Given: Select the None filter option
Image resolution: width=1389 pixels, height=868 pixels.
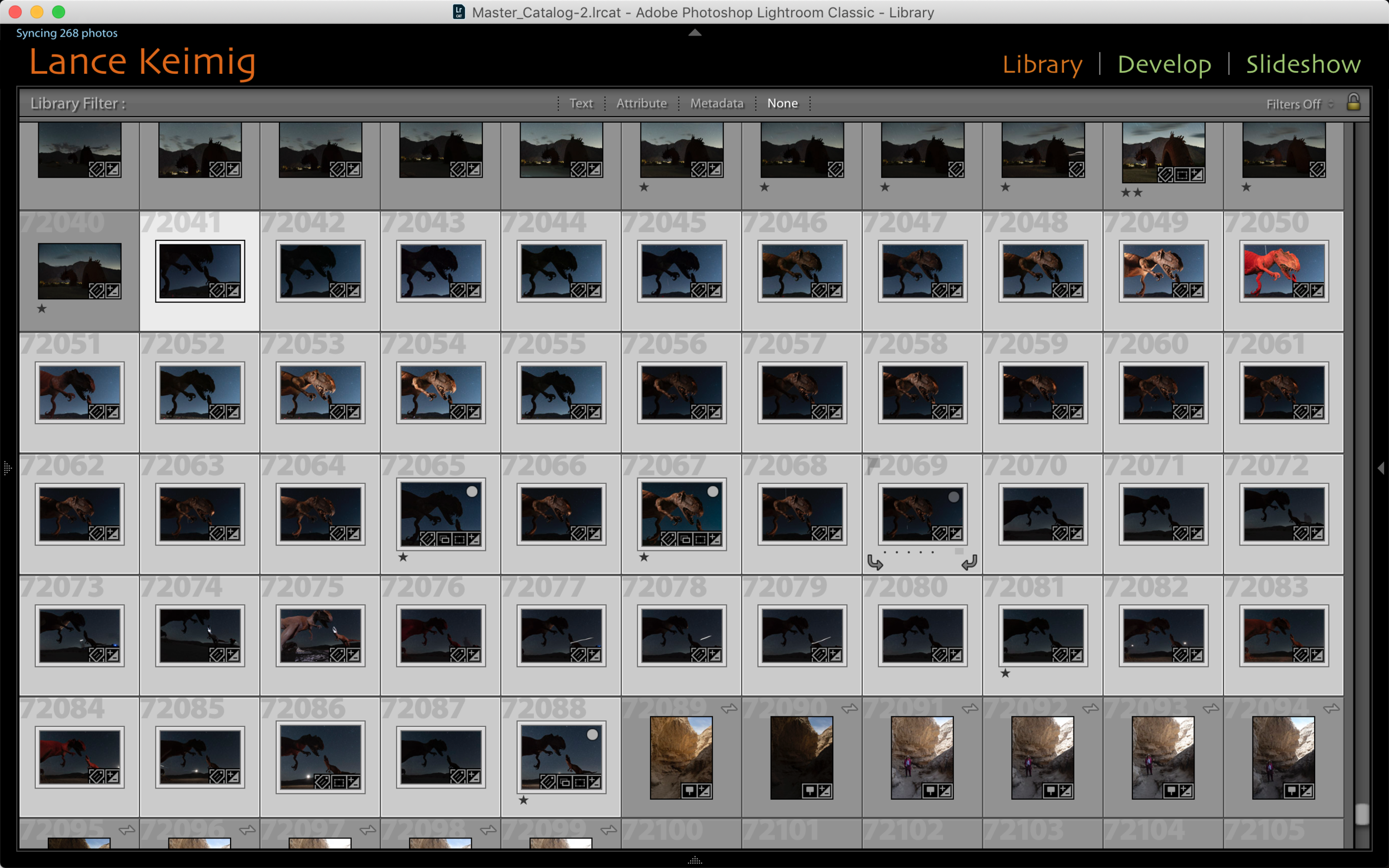Looking at the screenshot, I should [783, 103].
